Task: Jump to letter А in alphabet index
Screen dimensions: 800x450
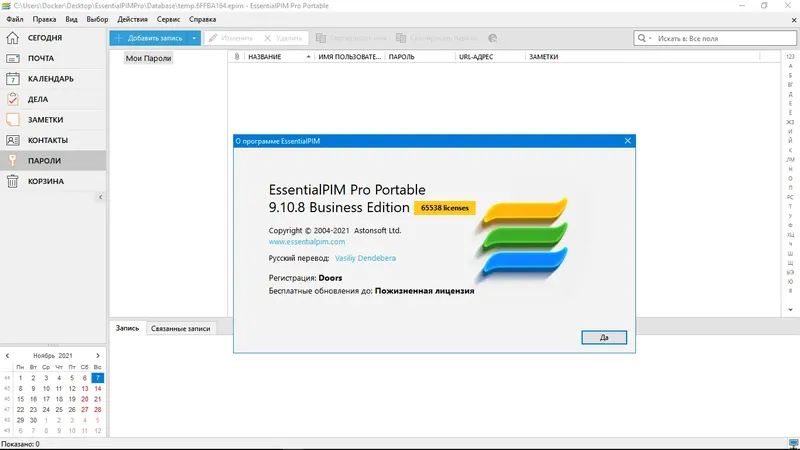Action: point(790,66)
